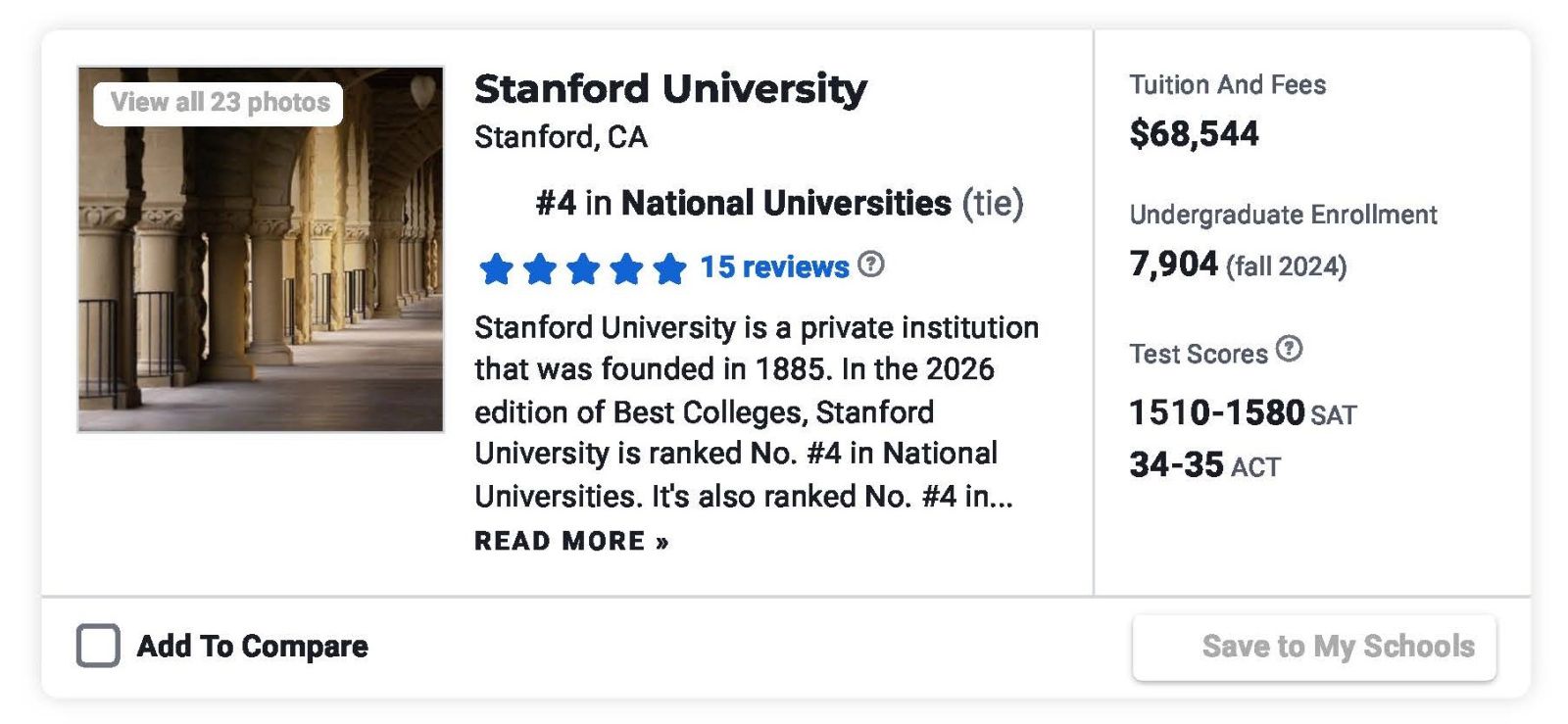This screenshot has height=724, width=1568.
Task: Click the 34-35 ACT score range
Action: 1176,465
